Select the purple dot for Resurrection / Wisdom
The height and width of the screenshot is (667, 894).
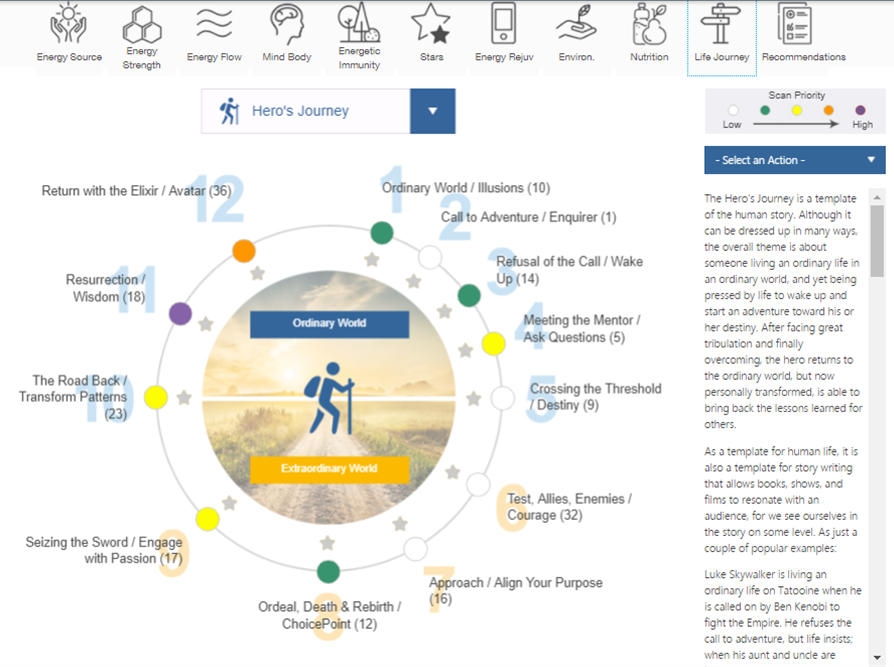(x=180, y=314)
